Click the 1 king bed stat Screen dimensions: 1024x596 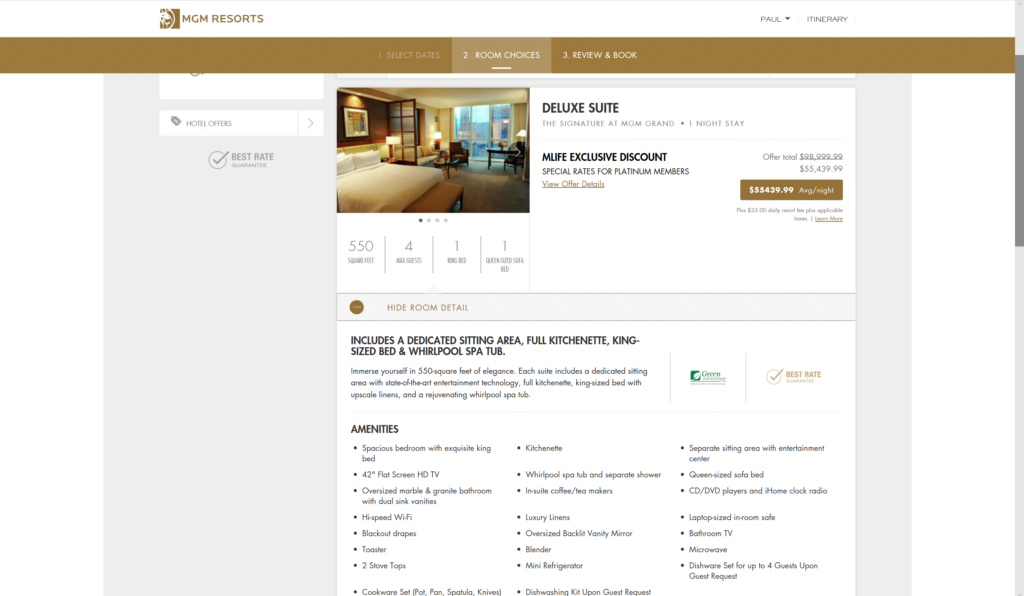coord(456,253)
